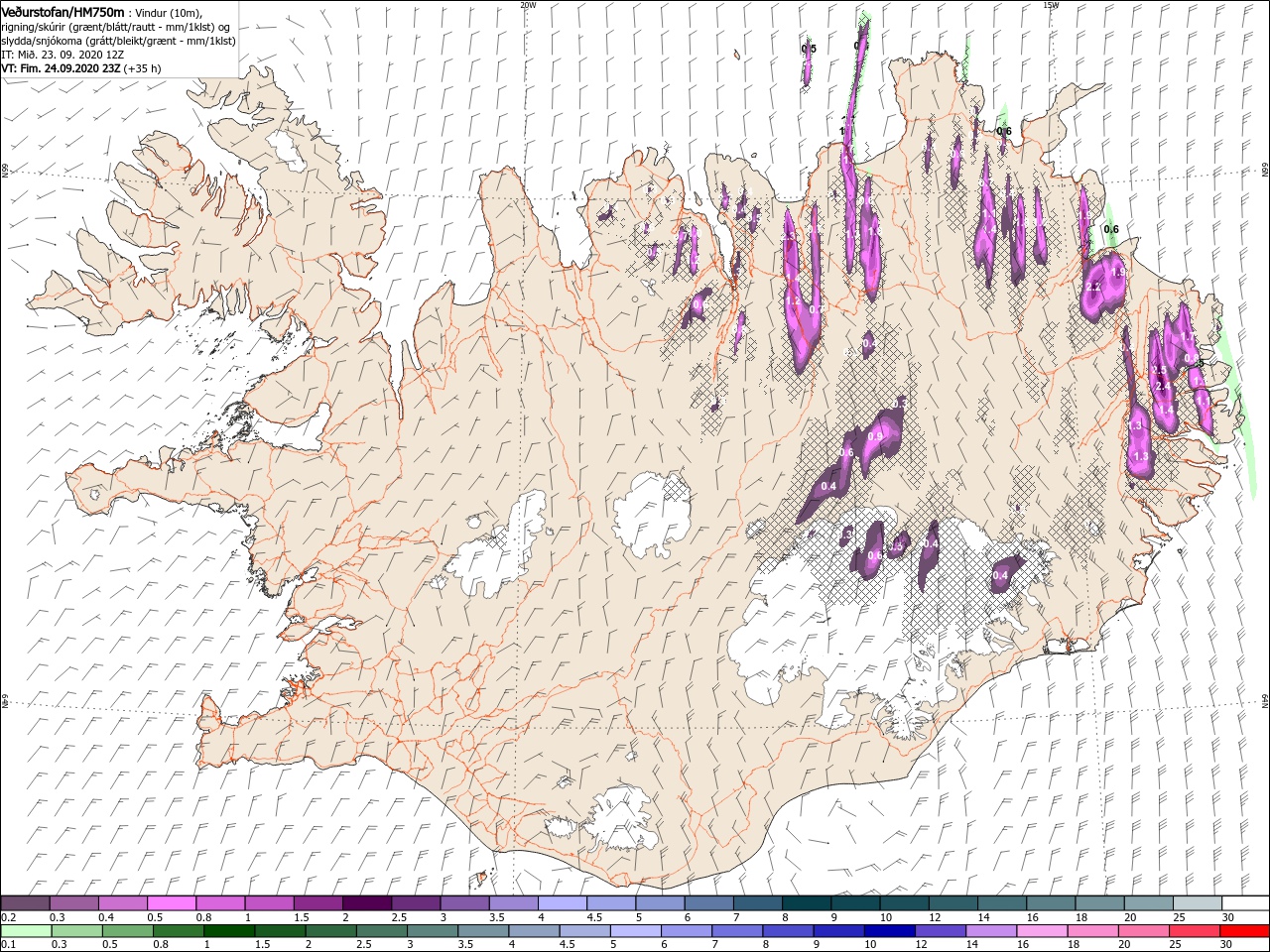
Task: Click the crimson rain swatch for 25–30 mm
Action: (x=1194, y=931)
